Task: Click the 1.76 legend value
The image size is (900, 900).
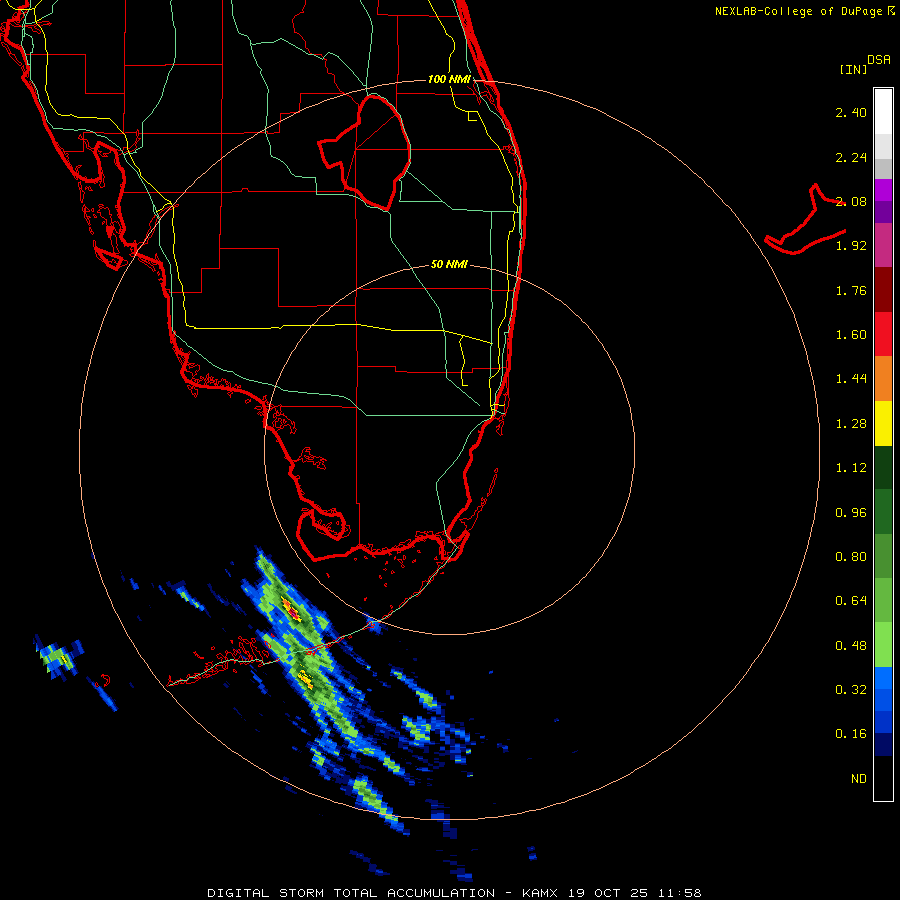Action: tap(851, 290)
